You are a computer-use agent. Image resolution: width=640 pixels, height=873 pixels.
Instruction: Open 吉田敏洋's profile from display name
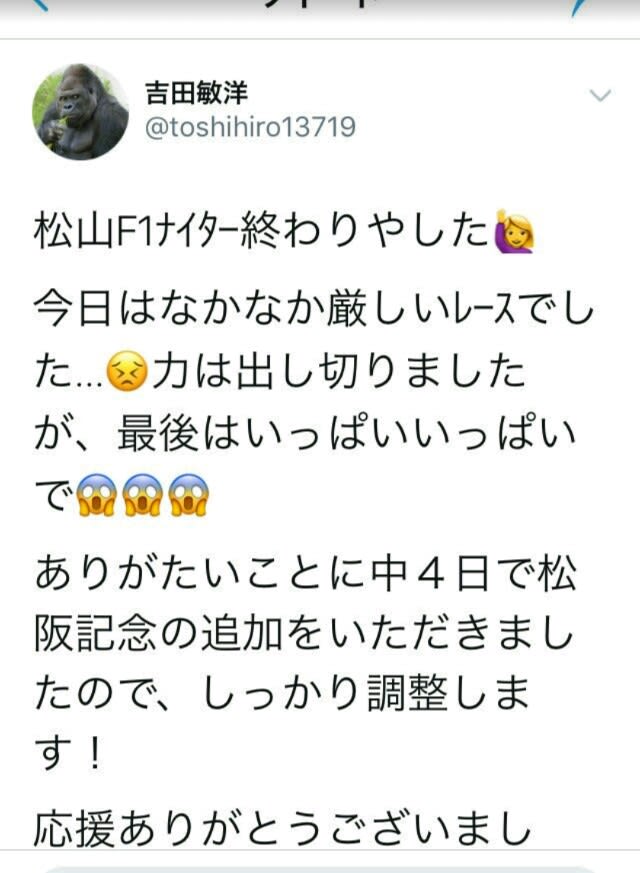click(x=196, y=92)
